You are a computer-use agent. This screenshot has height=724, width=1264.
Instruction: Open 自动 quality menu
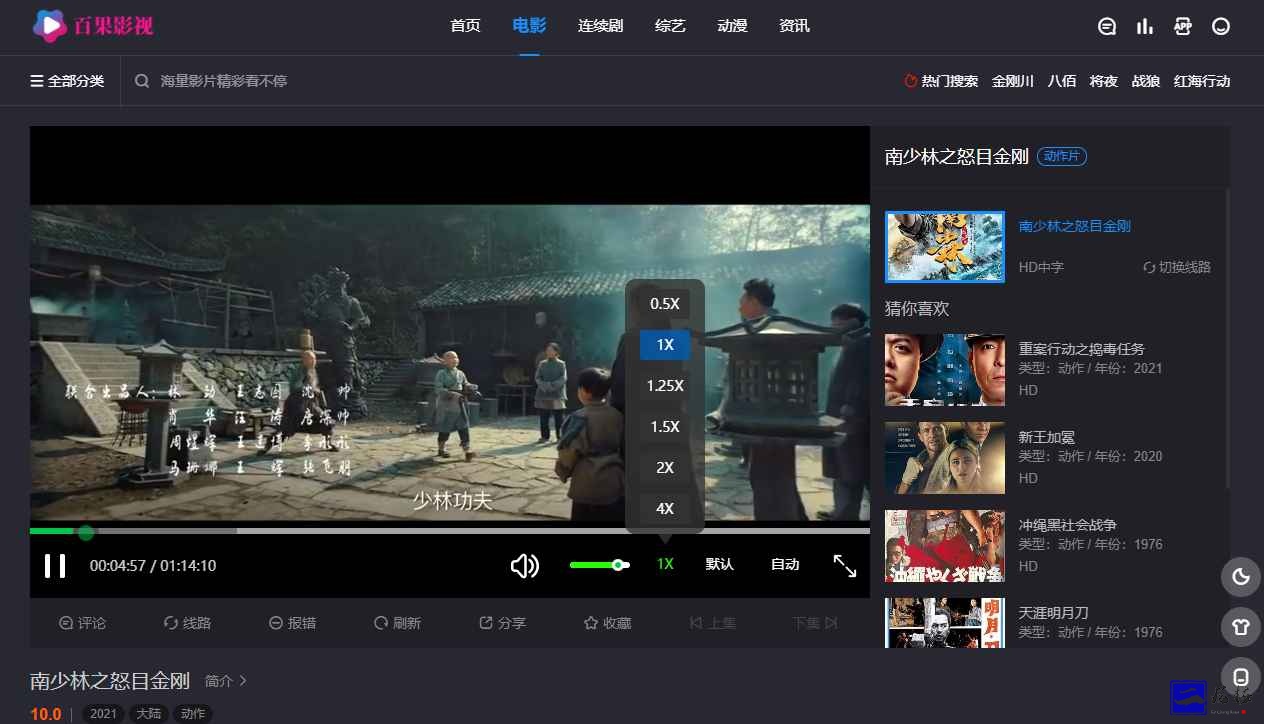[x=785, y=565]
